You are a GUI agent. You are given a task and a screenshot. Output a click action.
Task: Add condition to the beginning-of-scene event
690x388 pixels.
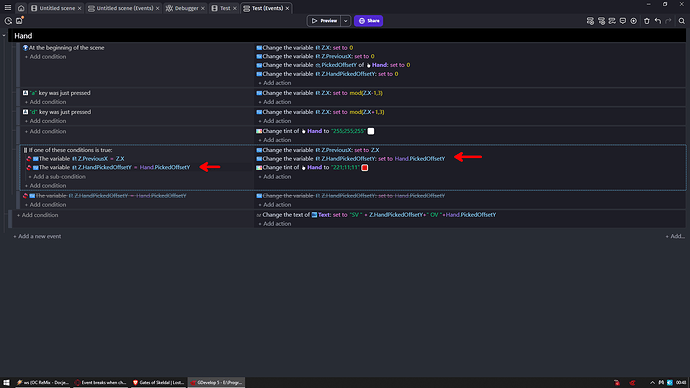(x=46, y=56)
